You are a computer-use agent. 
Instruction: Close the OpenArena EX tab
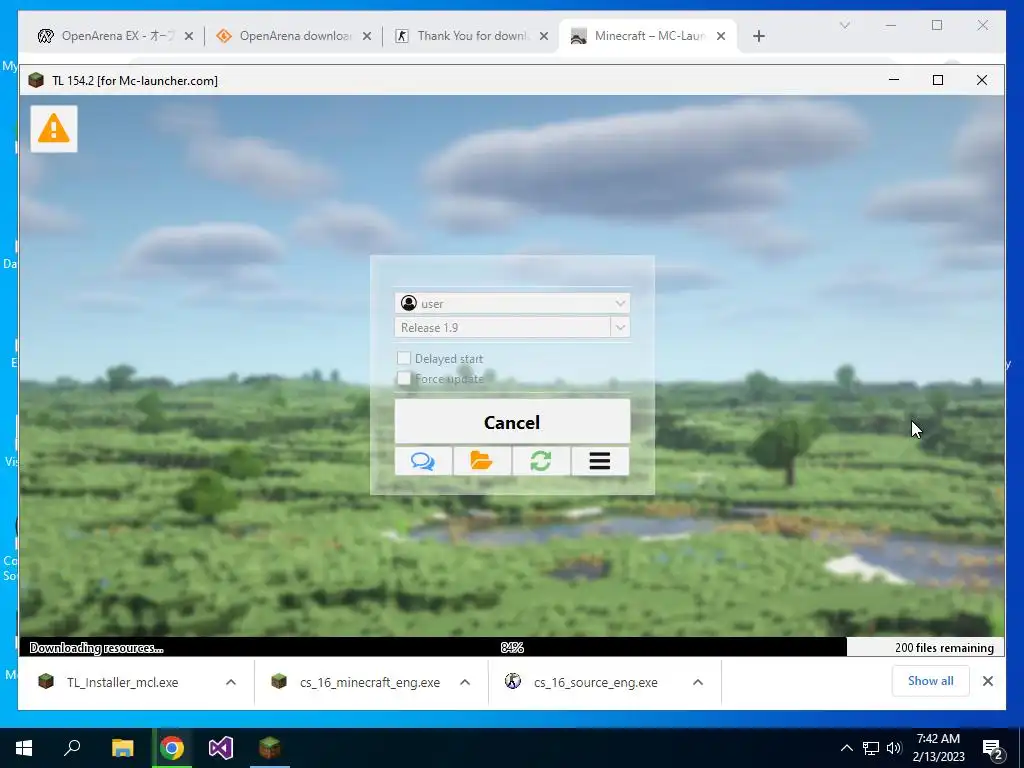[x=189, y=36]
